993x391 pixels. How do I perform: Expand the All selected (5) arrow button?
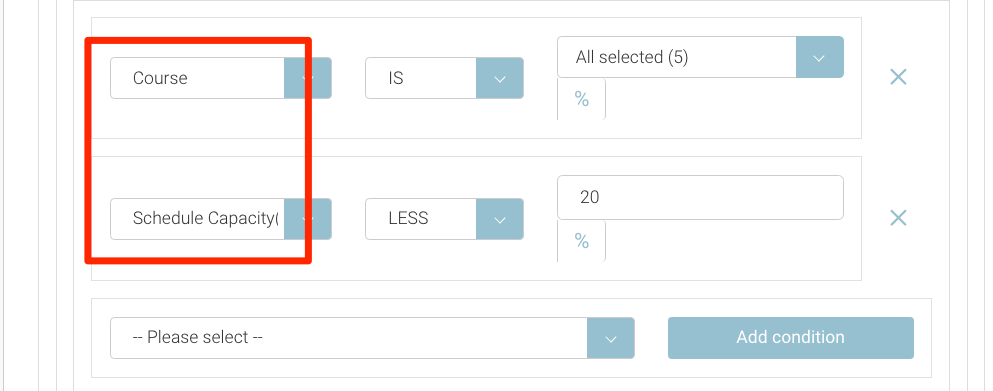pos(819,57)
